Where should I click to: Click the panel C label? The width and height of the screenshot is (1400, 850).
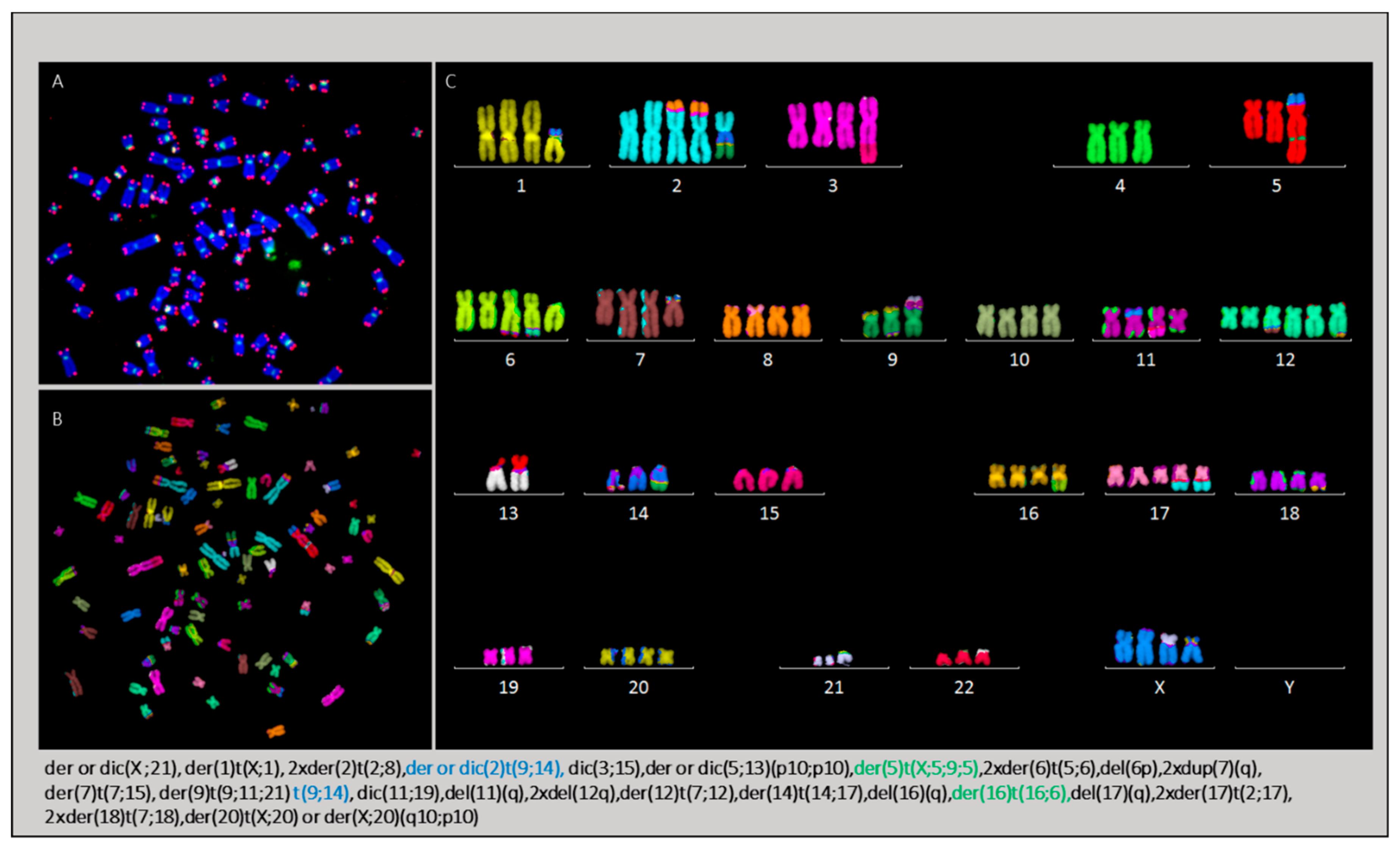(x=451, y=82)
